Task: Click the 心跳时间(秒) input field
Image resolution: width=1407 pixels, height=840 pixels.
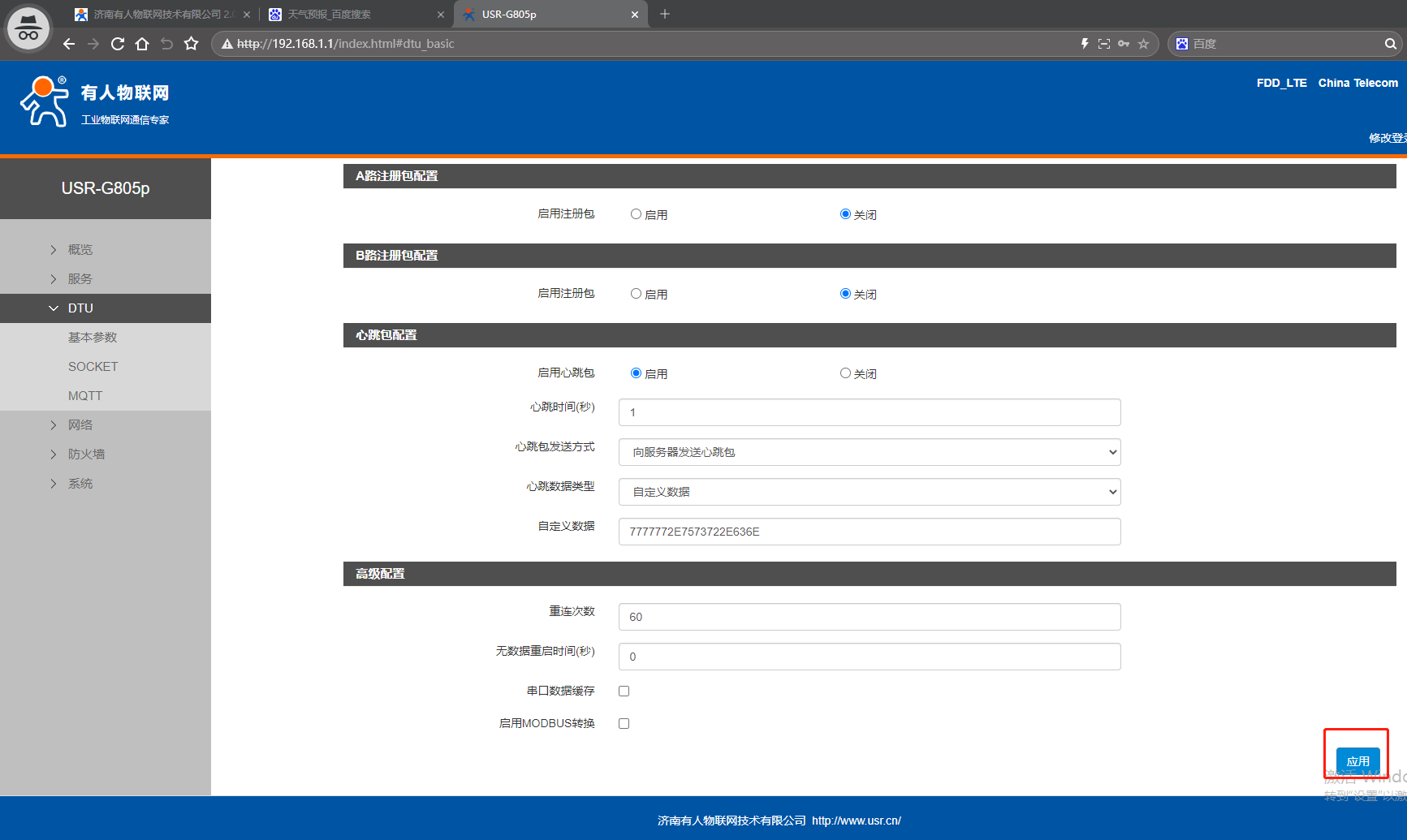Action: pos(869,412)
